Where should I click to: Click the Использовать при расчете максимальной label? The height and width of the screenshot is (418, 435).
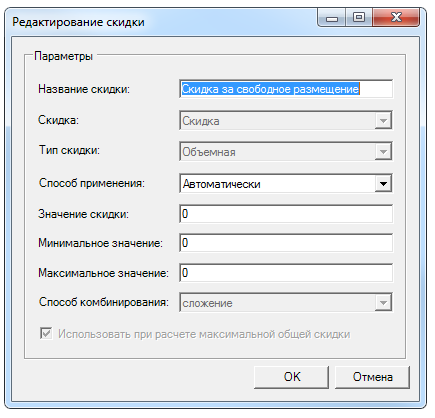[204, 334]
